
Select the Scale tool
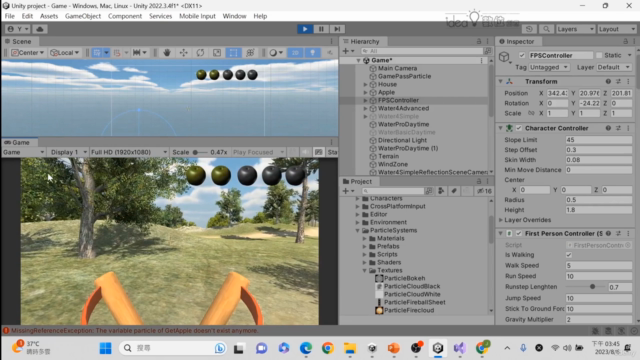coord(217,53)
